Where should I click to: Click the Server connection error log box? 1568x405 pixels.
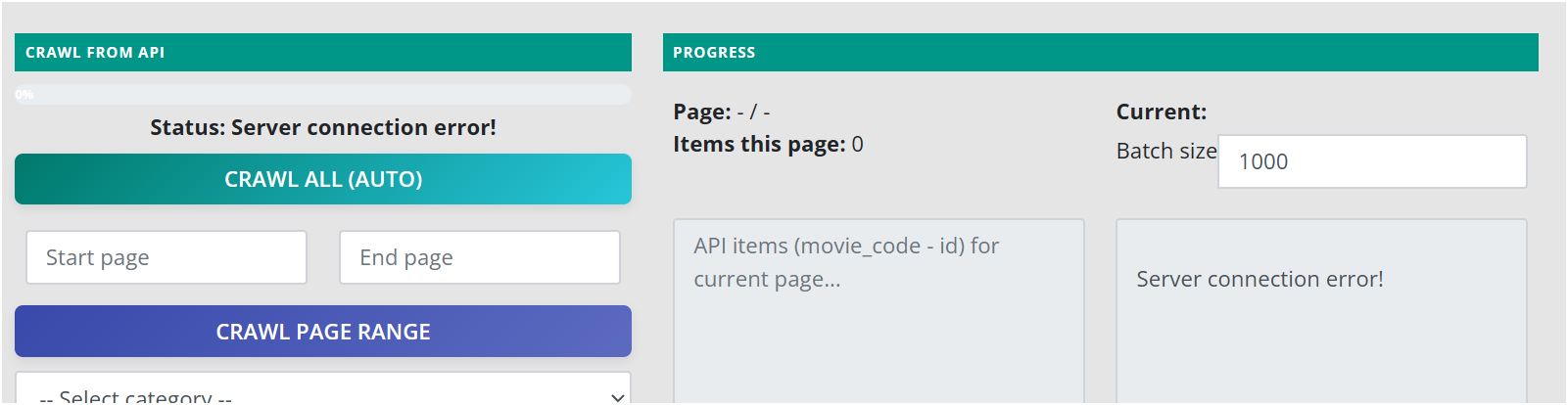(x=1321, y=313)
